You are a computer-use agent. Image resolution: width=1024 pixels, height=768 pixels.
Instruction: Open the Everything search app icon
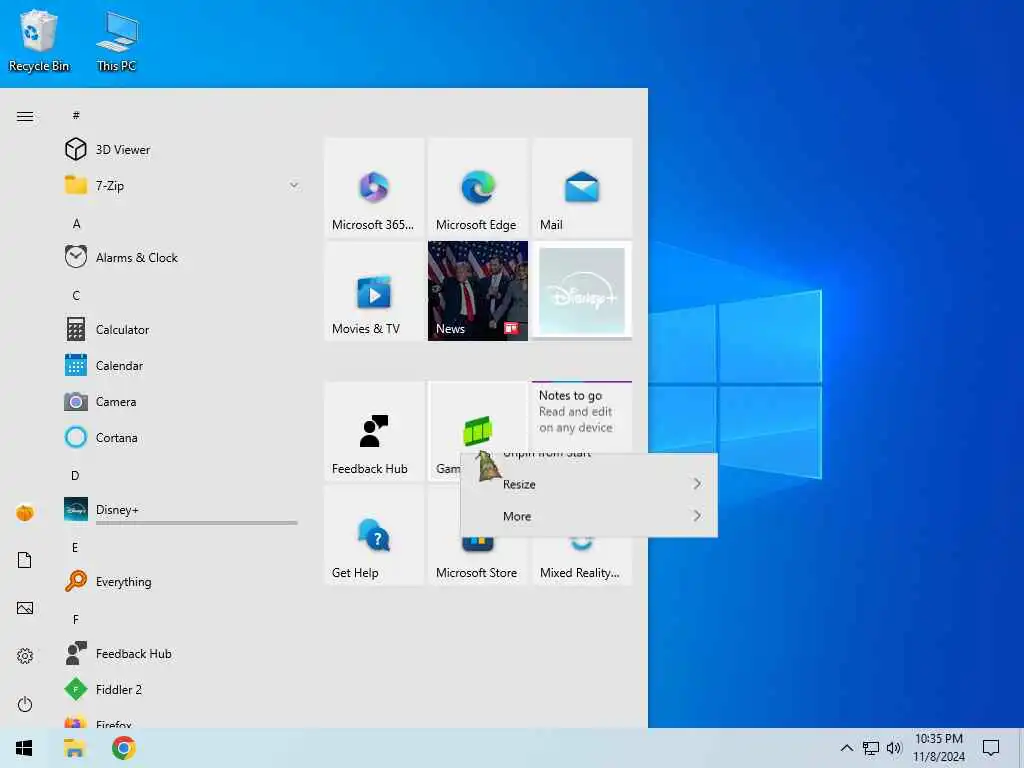pyautogui.click(x=76, y=581)
